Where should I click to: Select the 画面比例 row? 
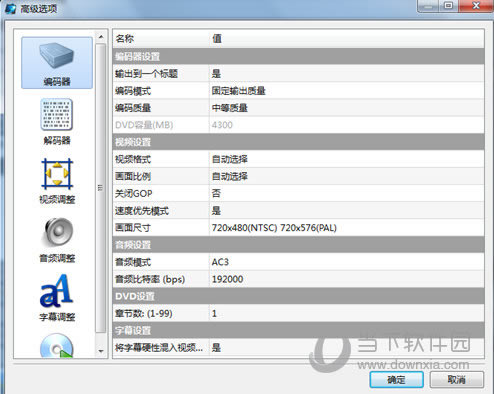pyautogui.click(x=298, y=176)
